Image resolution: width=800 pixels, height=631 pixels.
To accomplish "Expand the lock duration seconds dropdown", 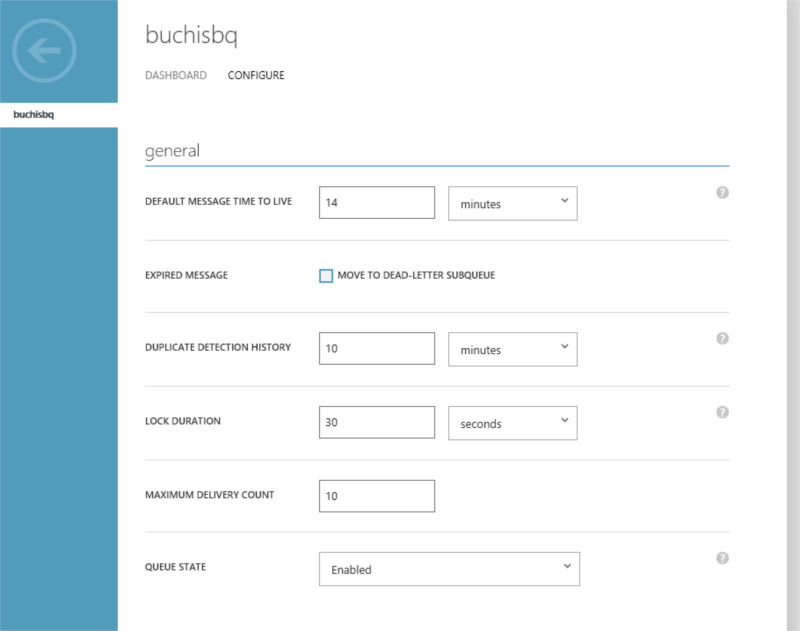I will pyautogui.click(x=512, y=423).
